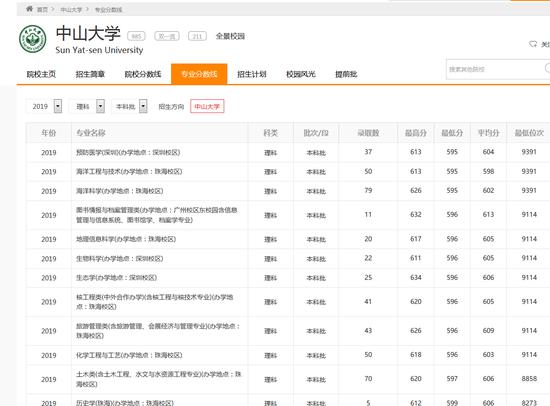The height and width of the screenshot is (406, 550).
Task: Click the 海洋工程与技术 major row name
Action: pyautogui.click(x=129, y=172)
